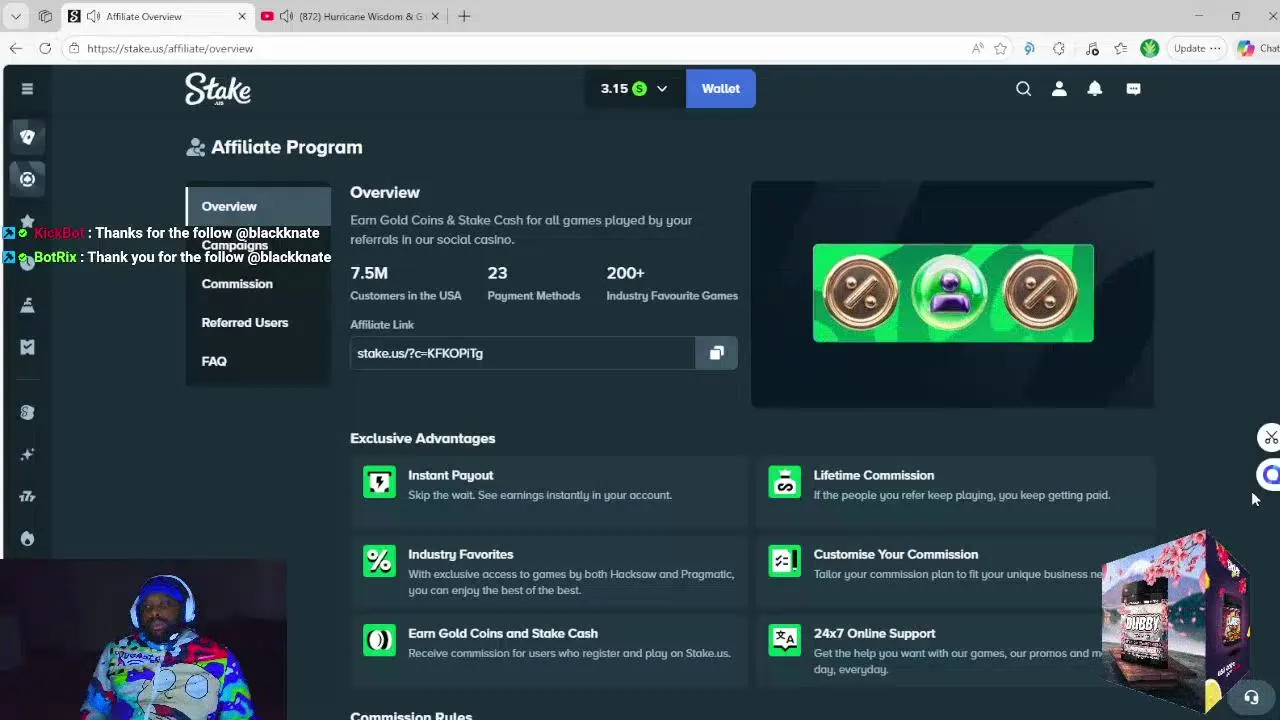The height and width of the screenshot is (720, 1280).
Task: Open the flame hot games sidebar icon
Action: pos(27,538)
